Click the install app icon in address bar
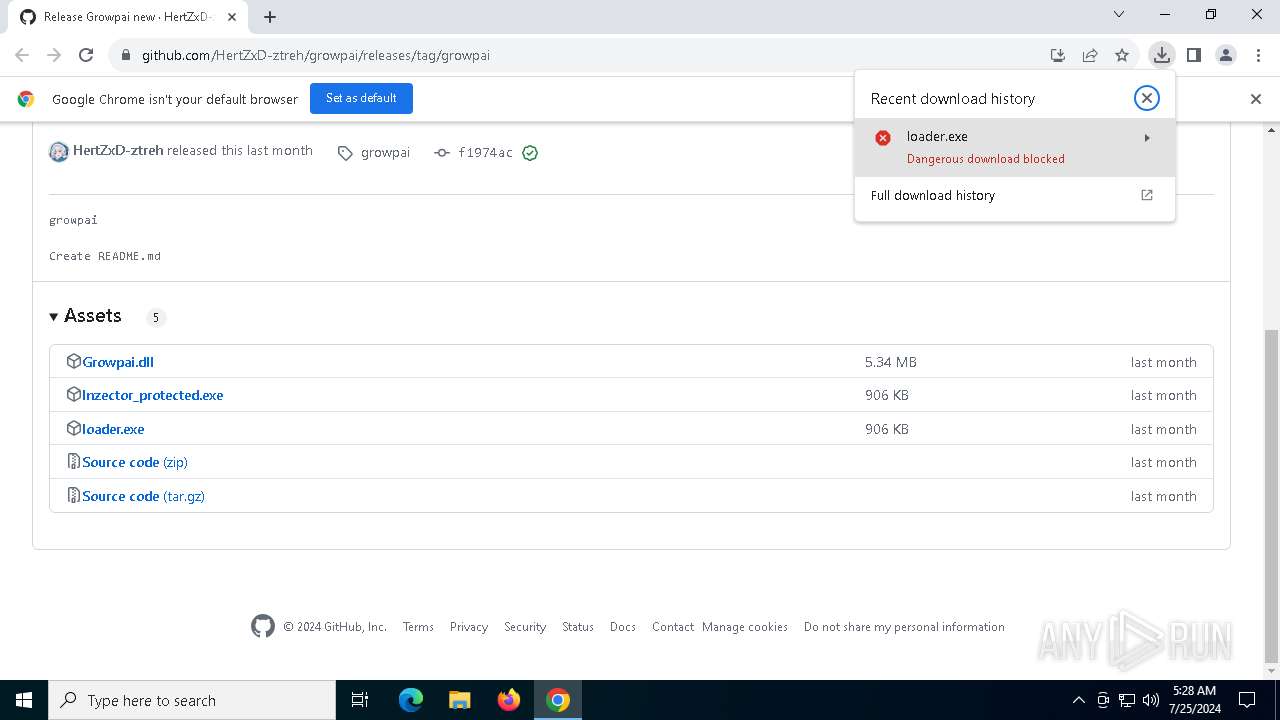The image size is (1280, 720). pos(1058,55)
